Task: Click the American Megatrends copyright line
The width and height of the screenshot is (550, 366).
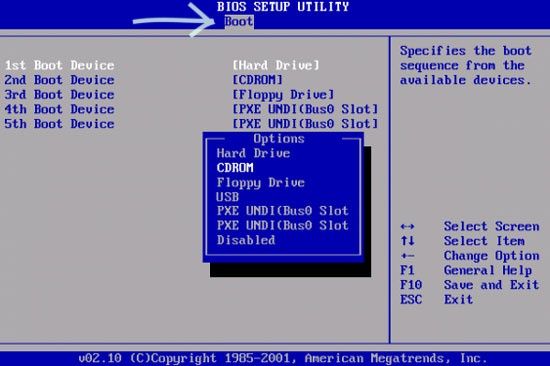Action: pos(283,358)
